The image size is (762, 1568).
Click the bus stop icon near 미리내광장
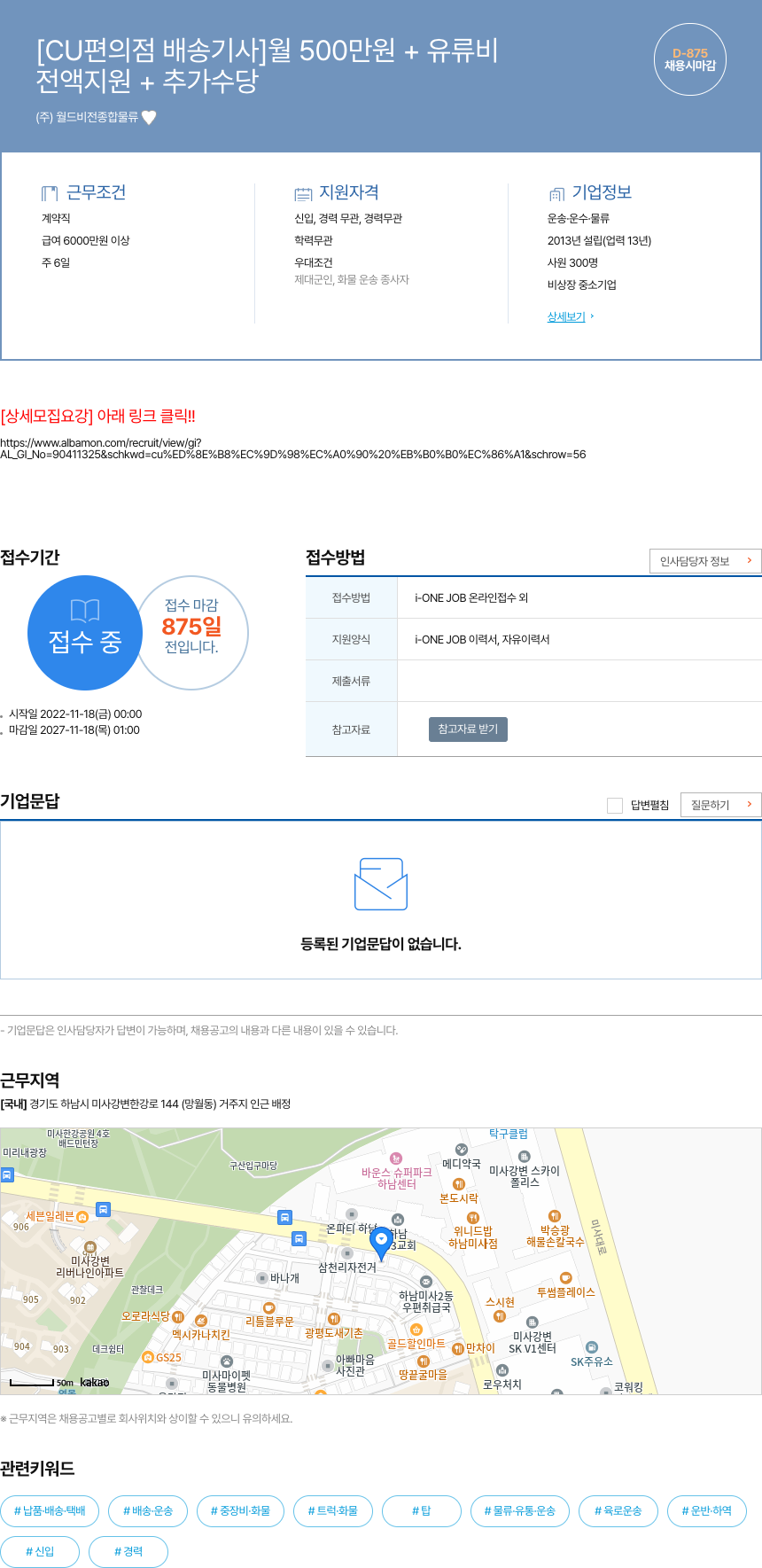7,1174
